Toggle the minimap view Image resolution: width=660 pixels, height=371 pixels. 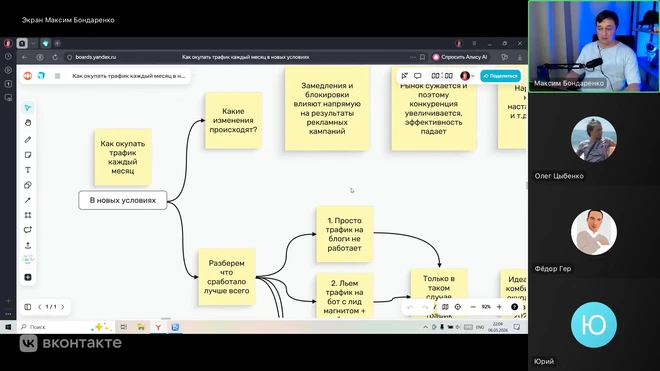445,307
